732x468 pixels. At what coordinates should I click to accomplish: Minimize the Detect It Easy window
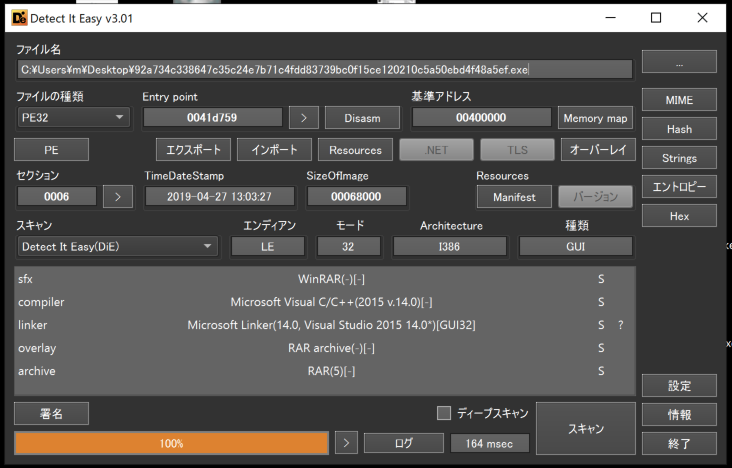pyautogui.click(x=610, y=18)
